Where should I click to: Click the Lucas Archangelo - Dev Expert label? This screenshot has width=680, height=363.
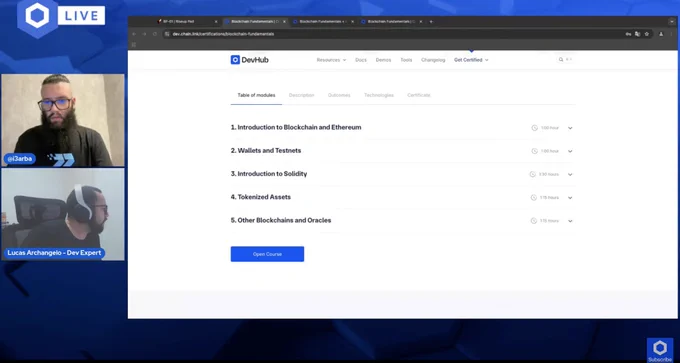[54, 253]
